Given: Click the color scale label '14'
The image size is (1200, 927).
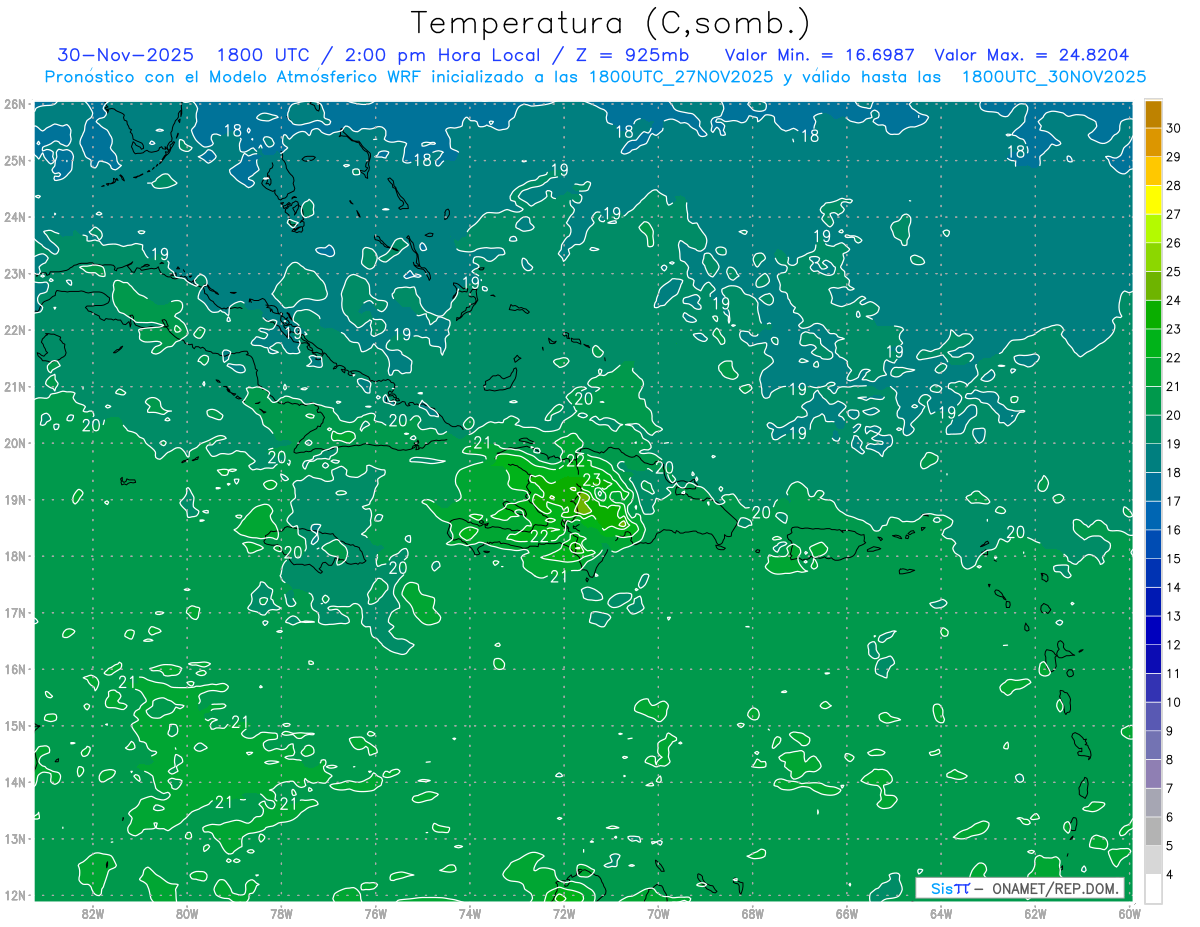Looking at the screenshot, I should (x=1174, y=587).
